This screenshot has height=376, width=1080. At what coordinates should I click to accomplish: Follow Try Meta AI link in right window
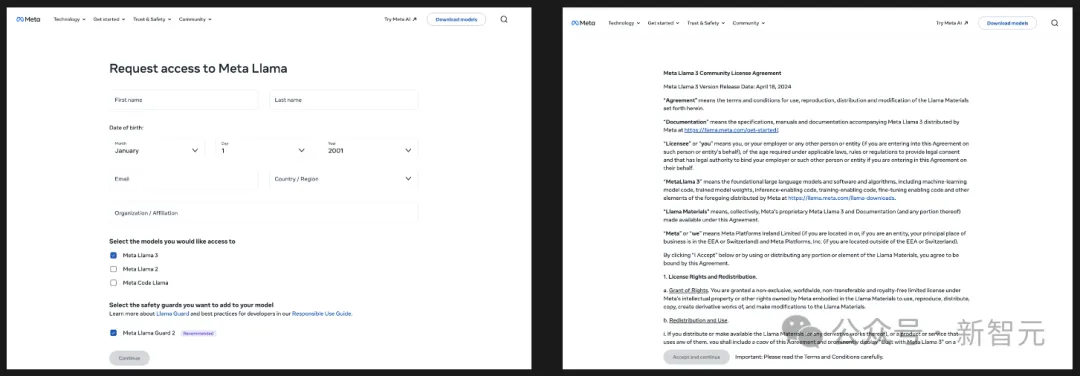[x=952, y=23]
